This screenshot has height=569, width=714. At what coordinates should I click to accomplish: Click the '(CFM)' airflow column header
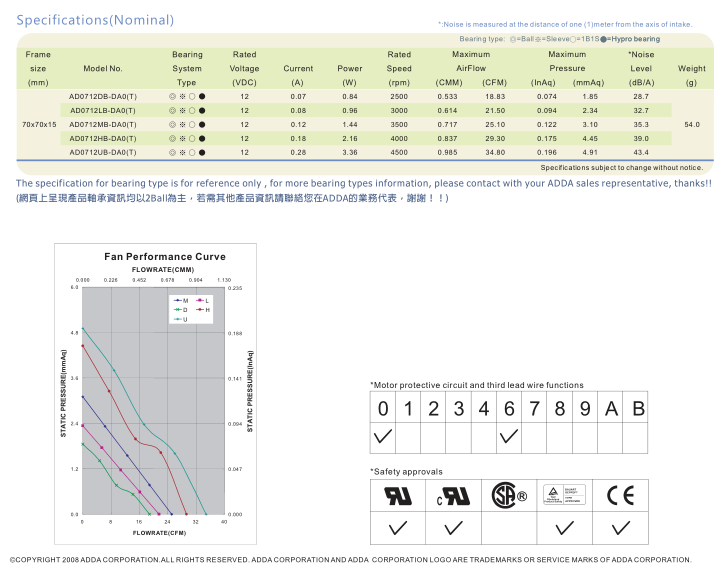pyautogui.click(x=495, y=83)
